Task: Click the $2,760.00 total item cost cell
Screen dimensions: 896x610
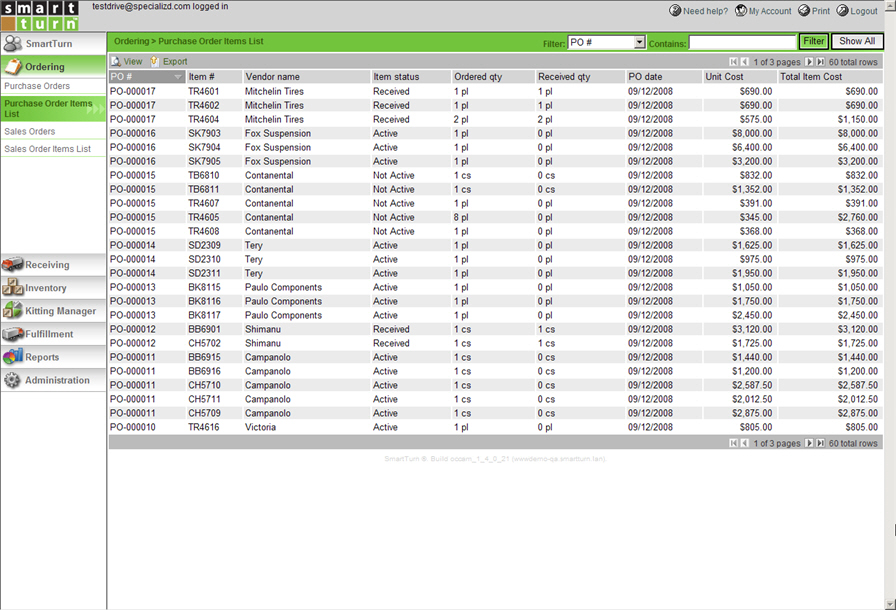Action: pyautogui.click(x=858, y=217)
